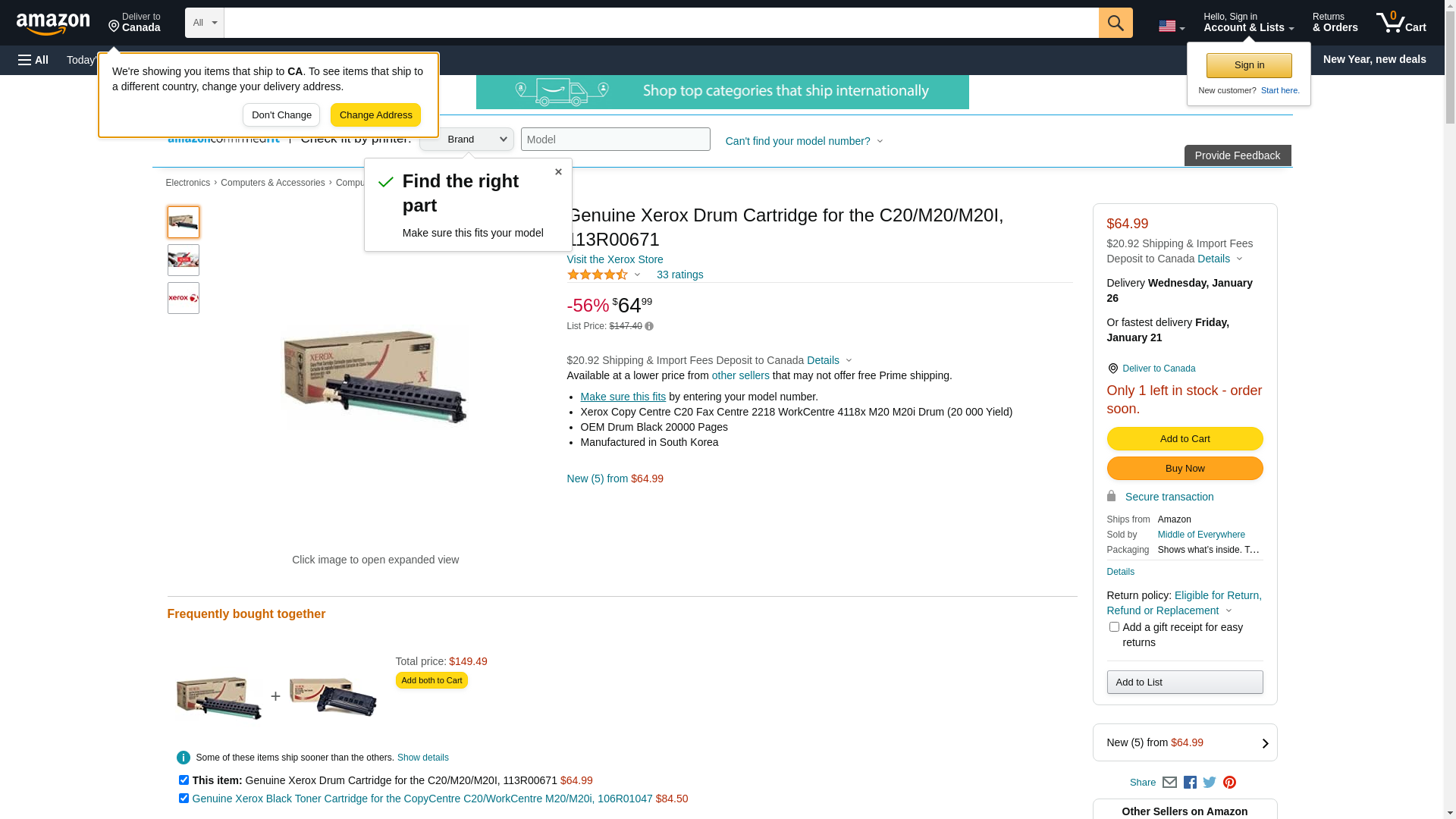This screenshot has width=1456, height=819.
Task: Expand the Add to List dropdown
Action: coord(1185,682)
